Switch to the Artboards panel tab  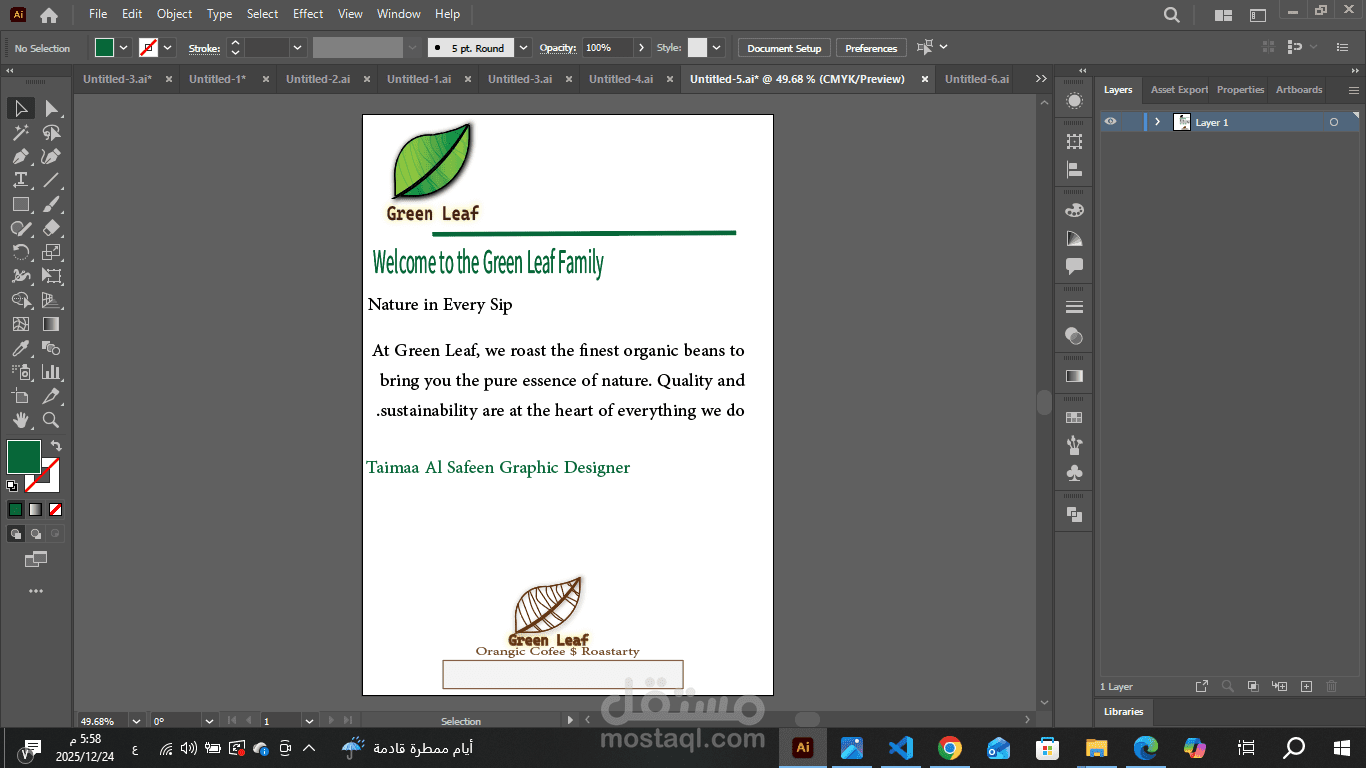pos(1299,90)
